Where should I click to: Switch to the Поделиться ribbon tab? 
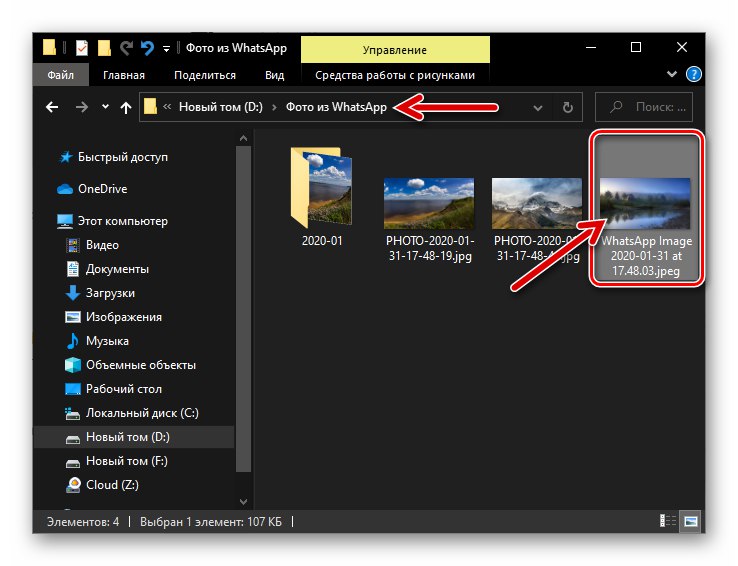[205, 75]
